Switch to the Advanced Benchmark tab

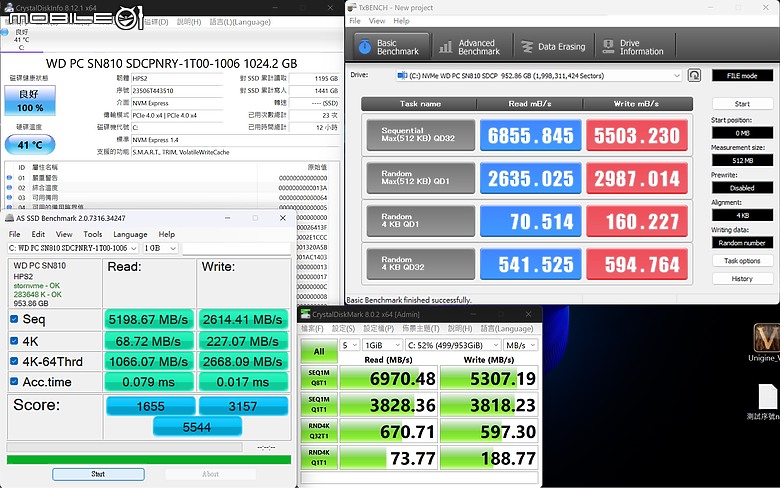tap(472, 47)
